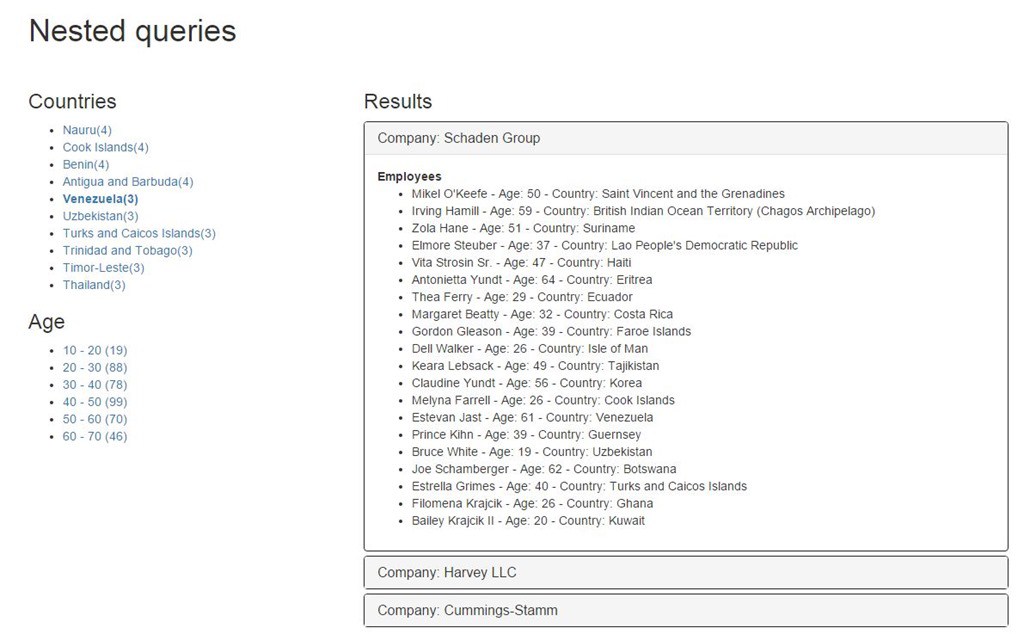Choose Benin(4) in Countries list
The width and height of the screenshot is (1024, 634).
point(86,165)
